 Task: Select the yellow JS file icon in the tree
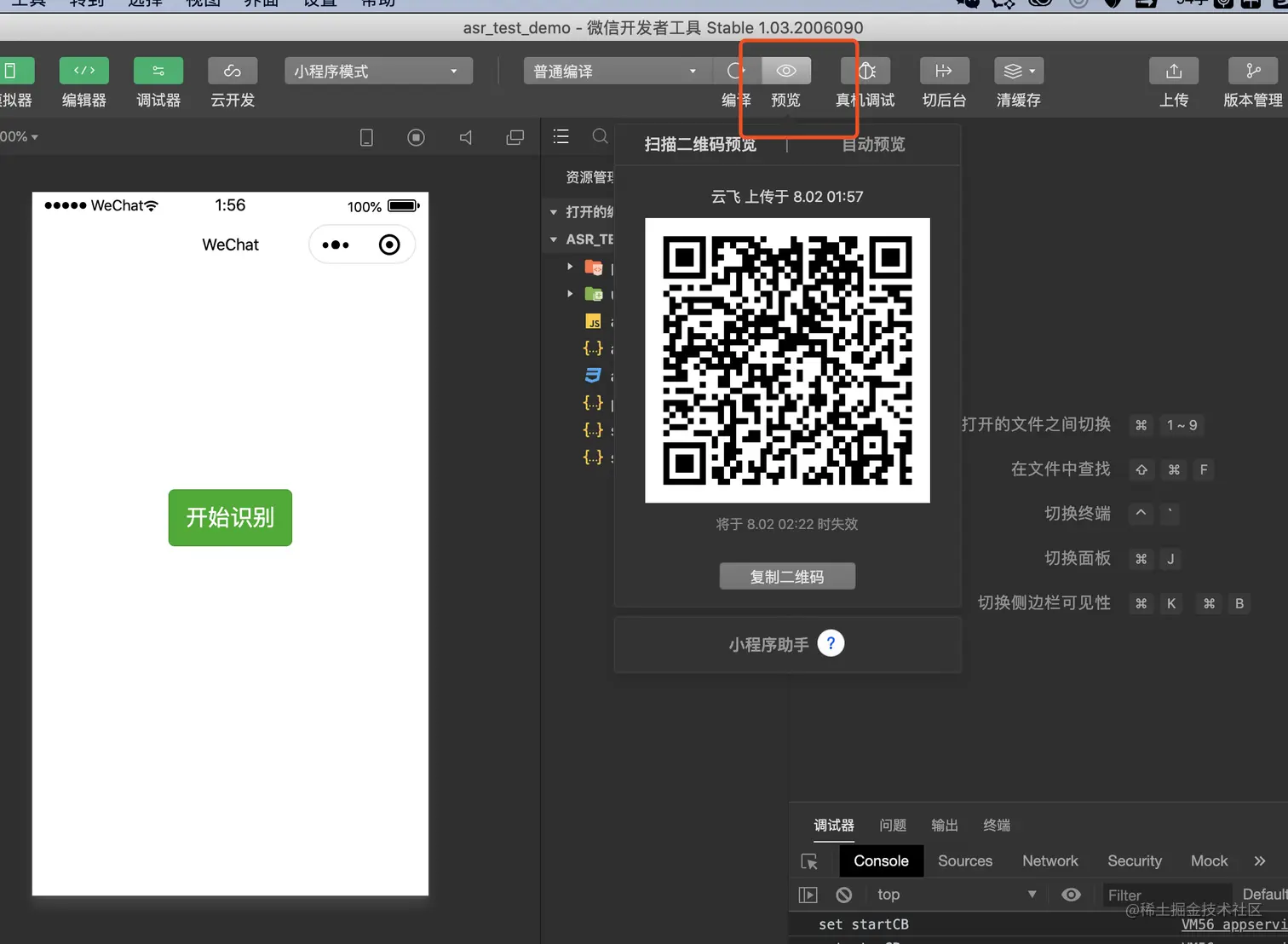tap(594, 321)
